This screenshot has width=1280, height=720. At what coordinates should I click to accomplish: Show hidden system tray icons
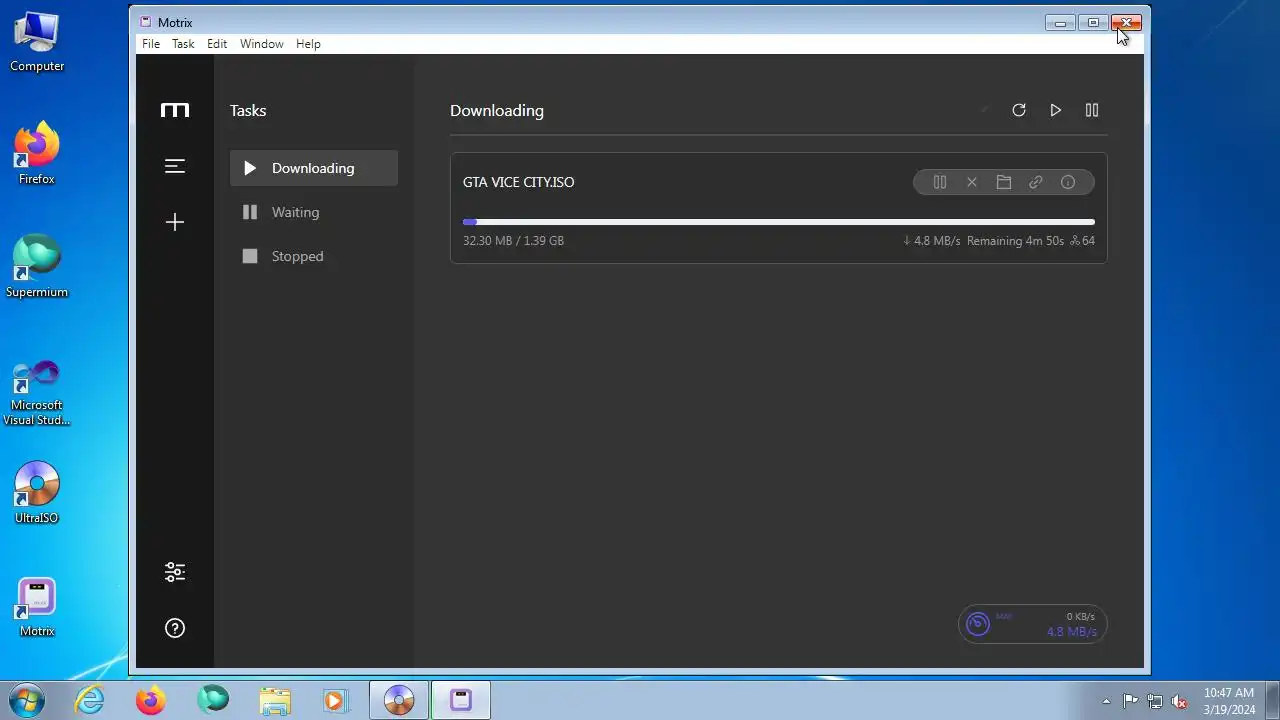pyautogui.click(x=1106, y=701)
